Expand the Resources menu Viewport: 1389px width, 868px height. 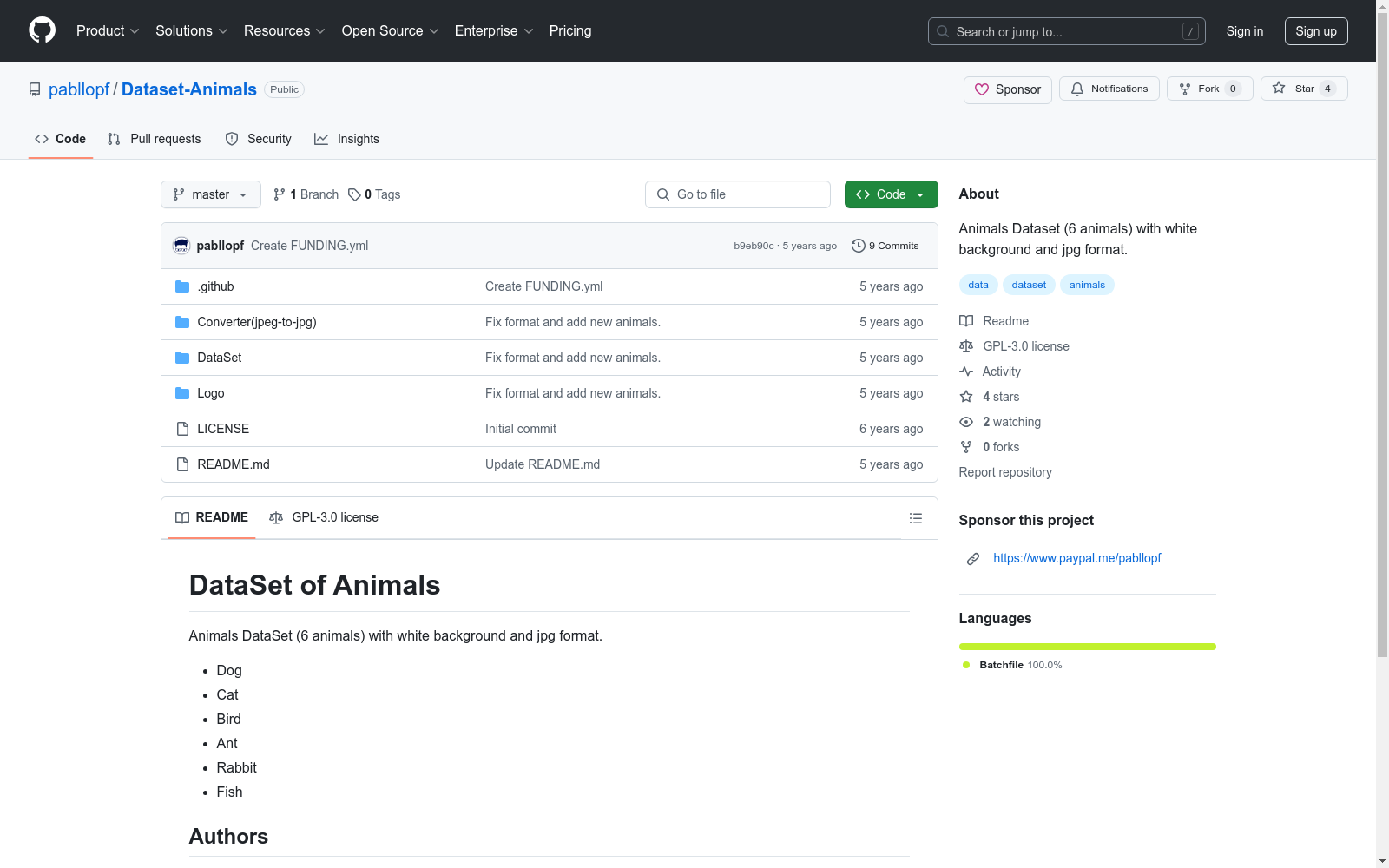(x=285, y=31)
